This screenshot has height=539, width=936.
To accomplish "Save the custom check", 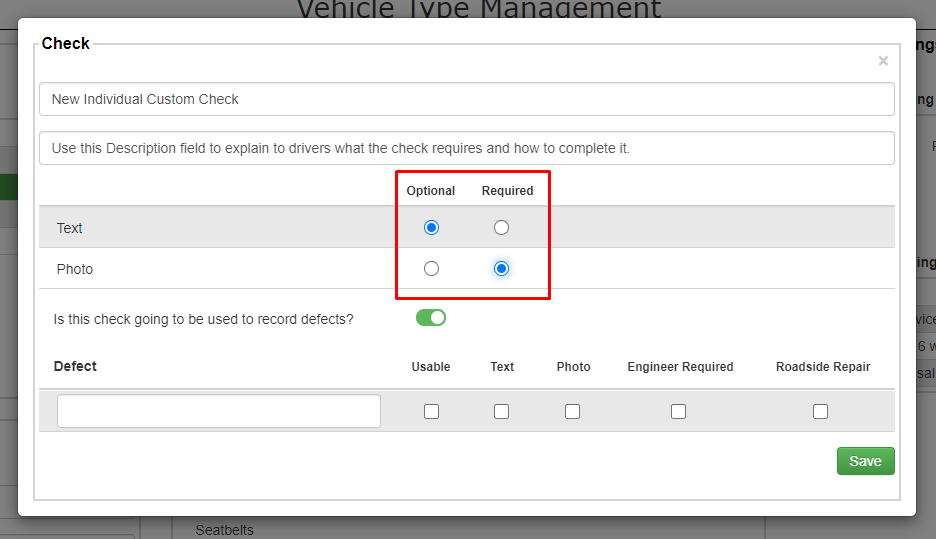I will (866, 461).
